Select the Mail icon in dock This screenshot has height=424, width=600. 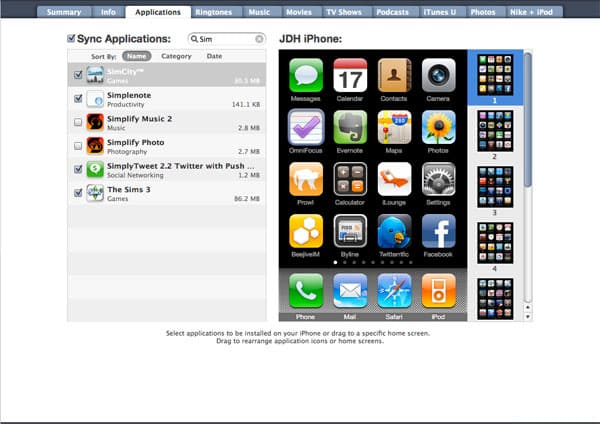click(350, 291)
